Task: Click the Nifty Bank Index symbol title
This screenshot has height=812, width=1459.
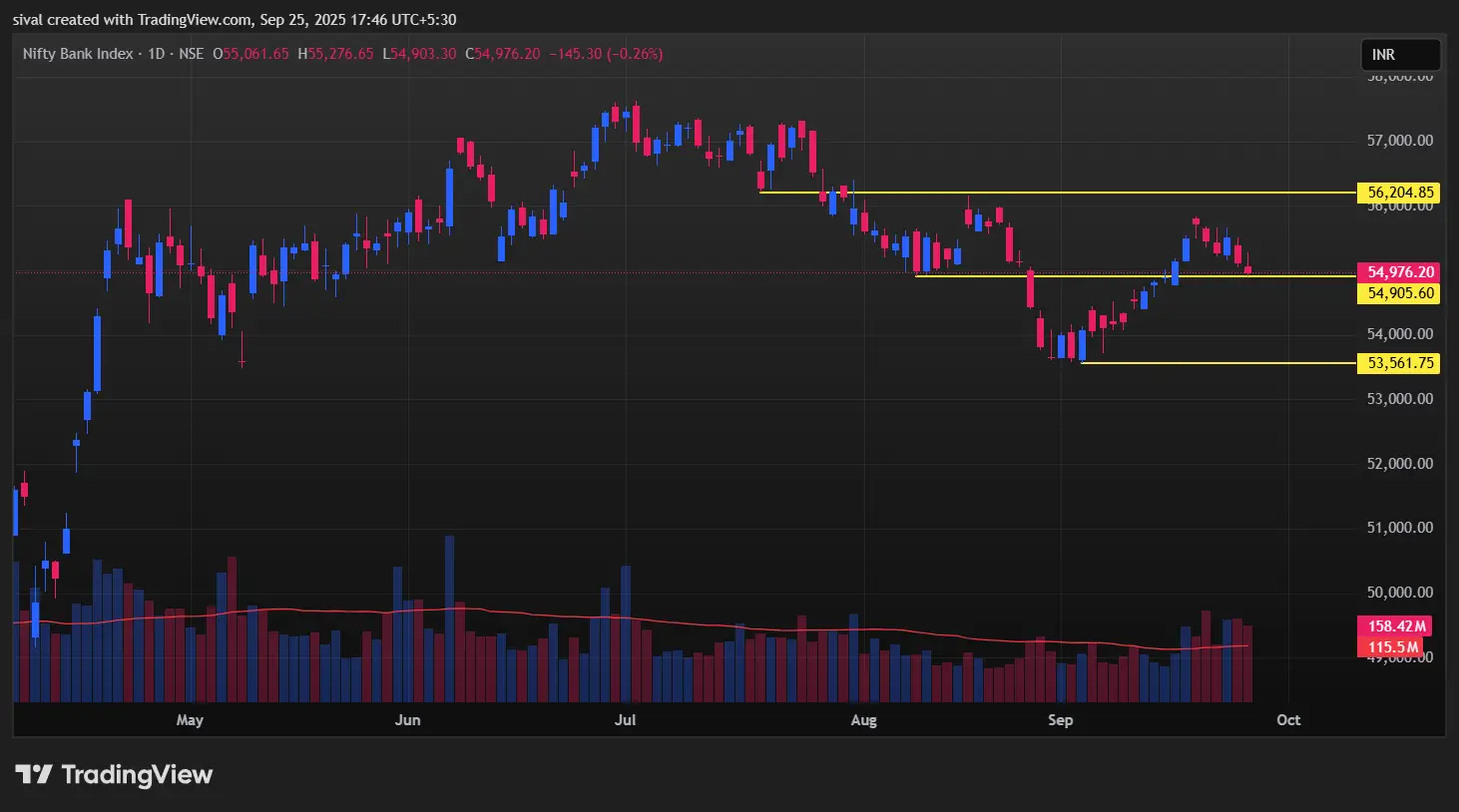Action: click(x=78, y=54)
